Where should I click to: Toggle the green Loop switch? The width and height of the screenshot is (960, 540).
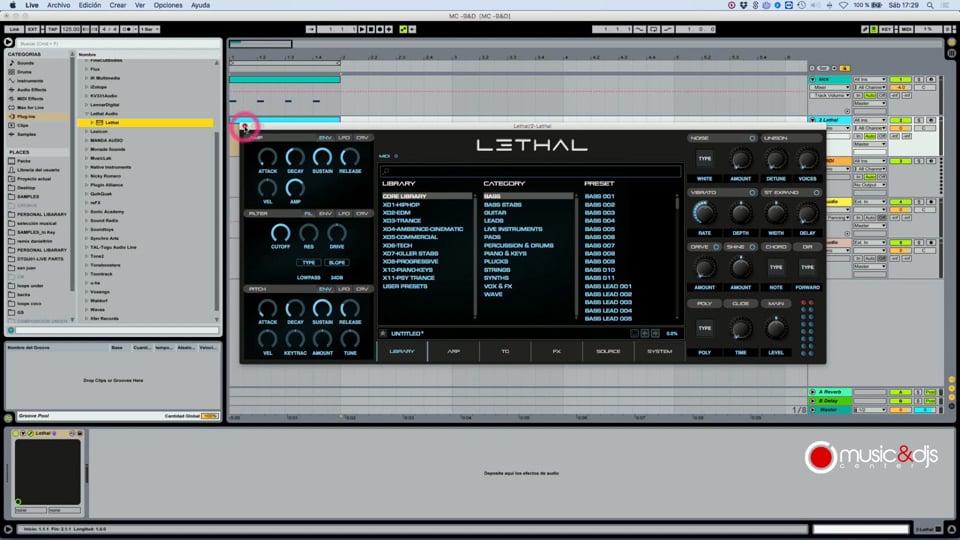tap(403, 29)
